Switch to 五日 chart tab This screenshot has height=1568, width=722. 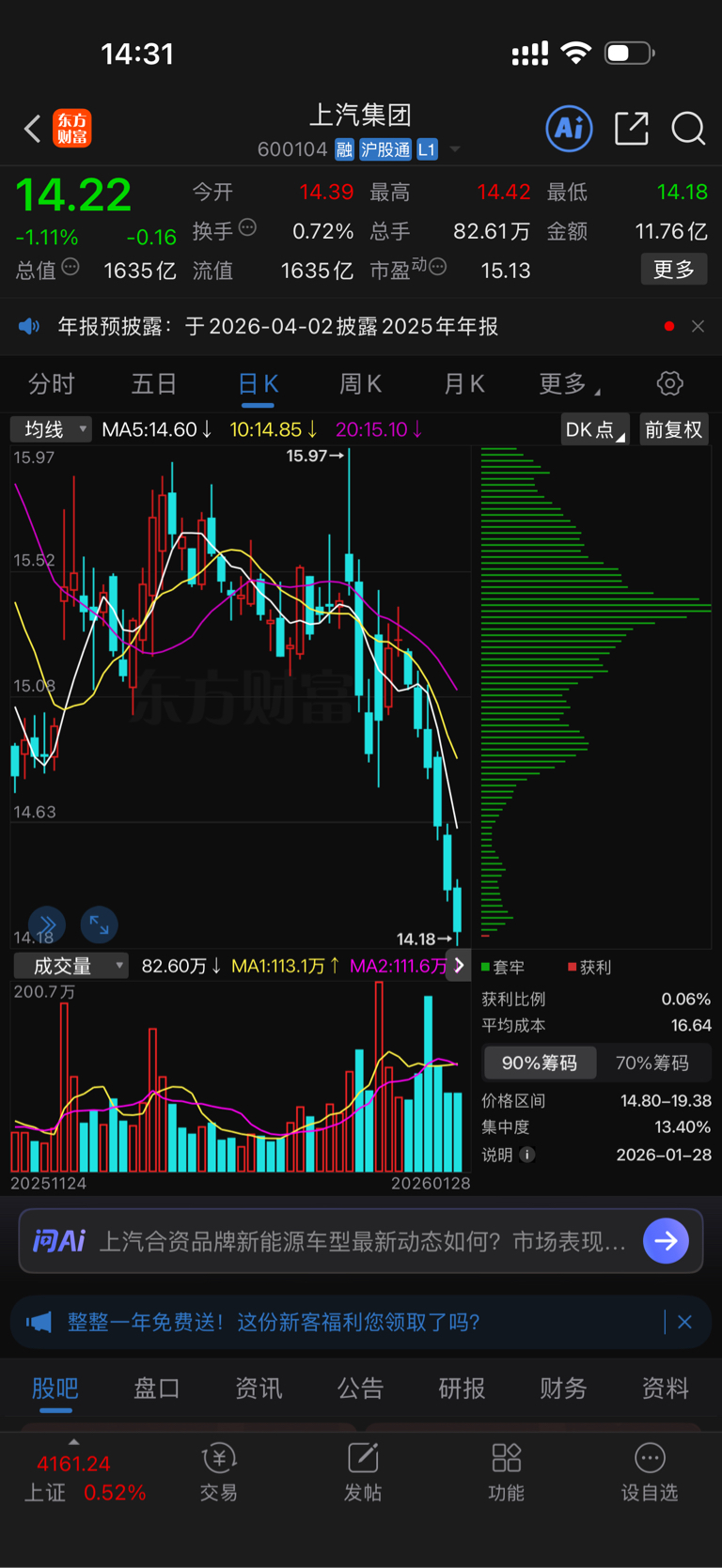pos(154,383)
